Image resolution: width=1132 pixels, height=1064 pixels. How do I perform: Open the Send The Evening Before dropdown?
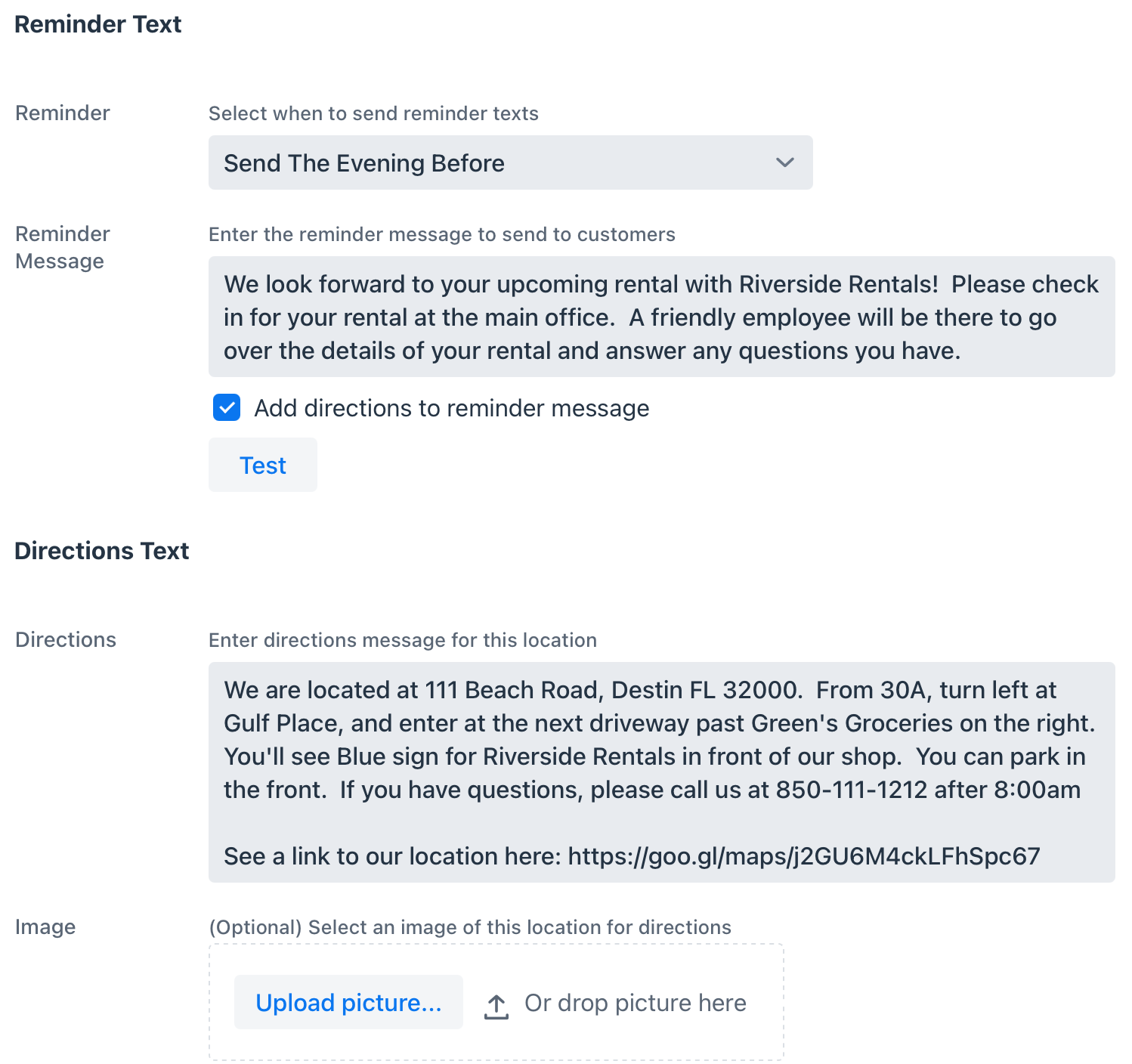pos(510,162)
